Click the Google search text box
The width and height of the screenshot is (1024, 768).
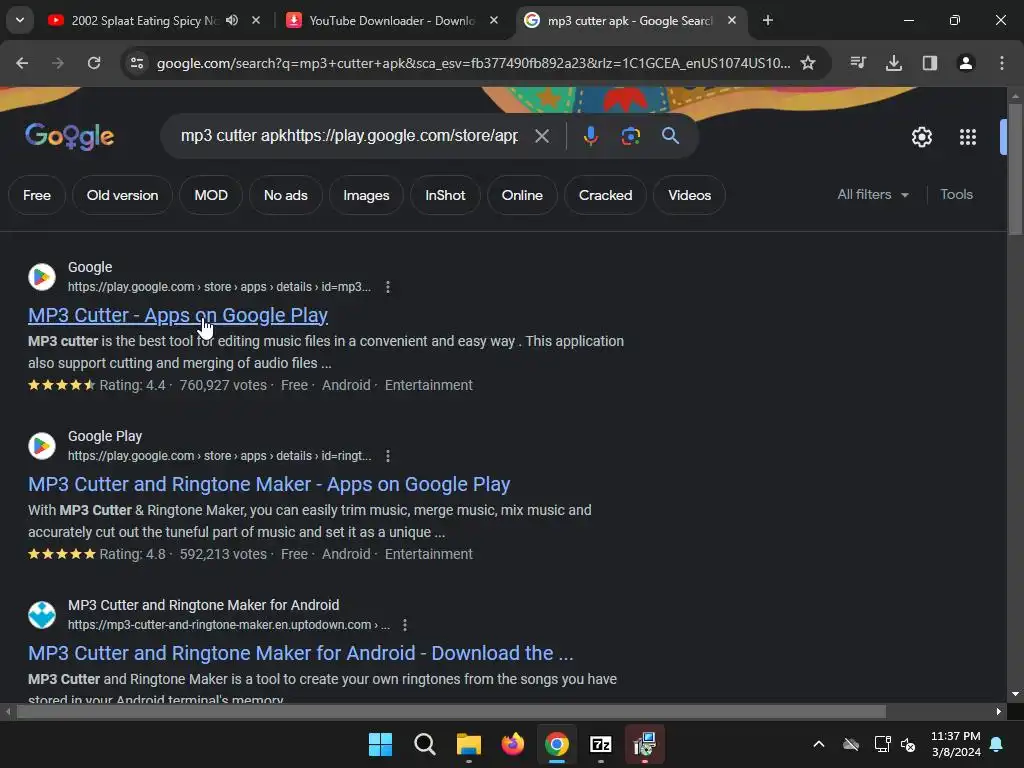point(349,136)
